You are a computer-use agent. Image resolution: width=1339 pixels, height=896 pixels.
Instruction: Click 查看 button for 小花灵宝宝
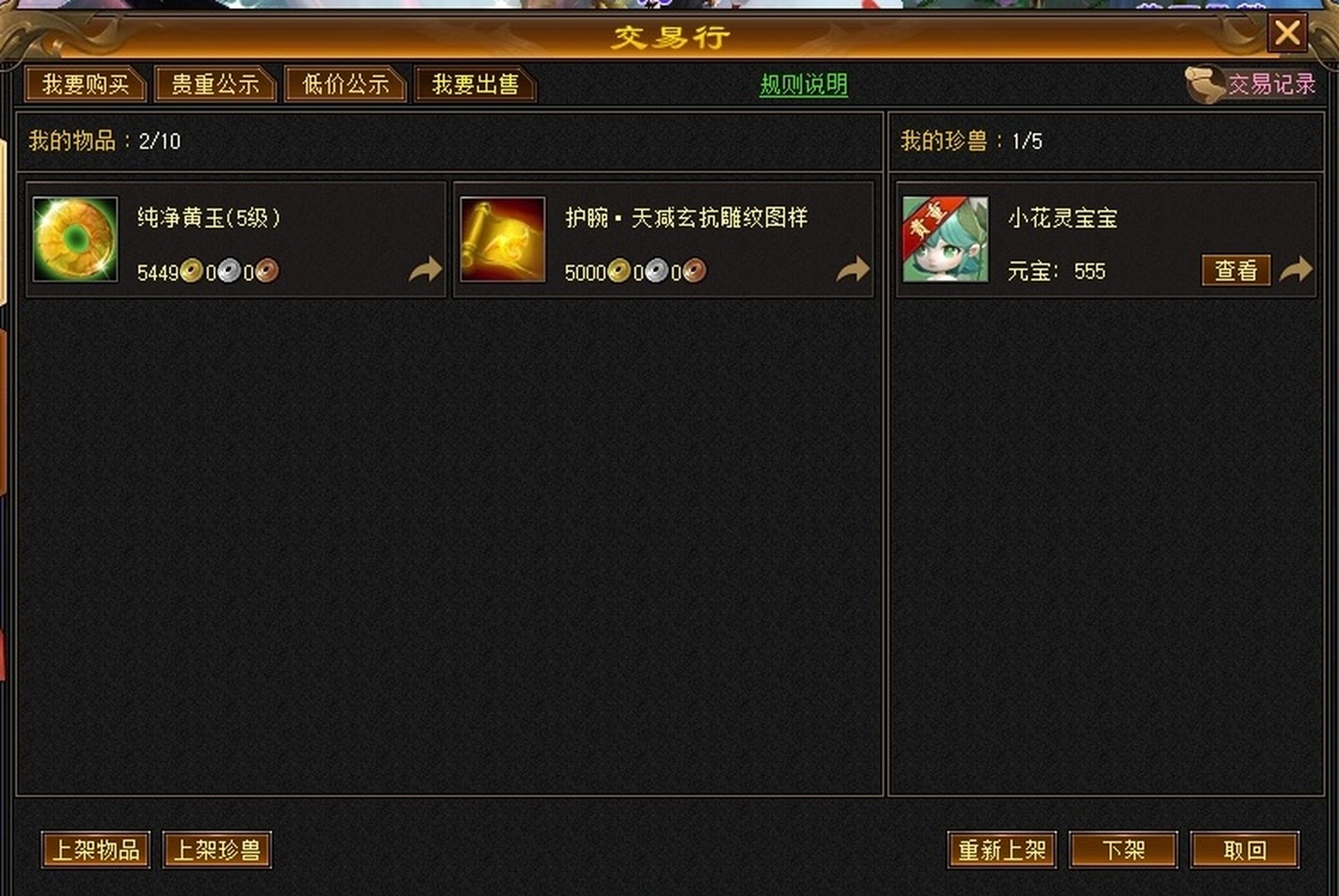(1236, 270)
